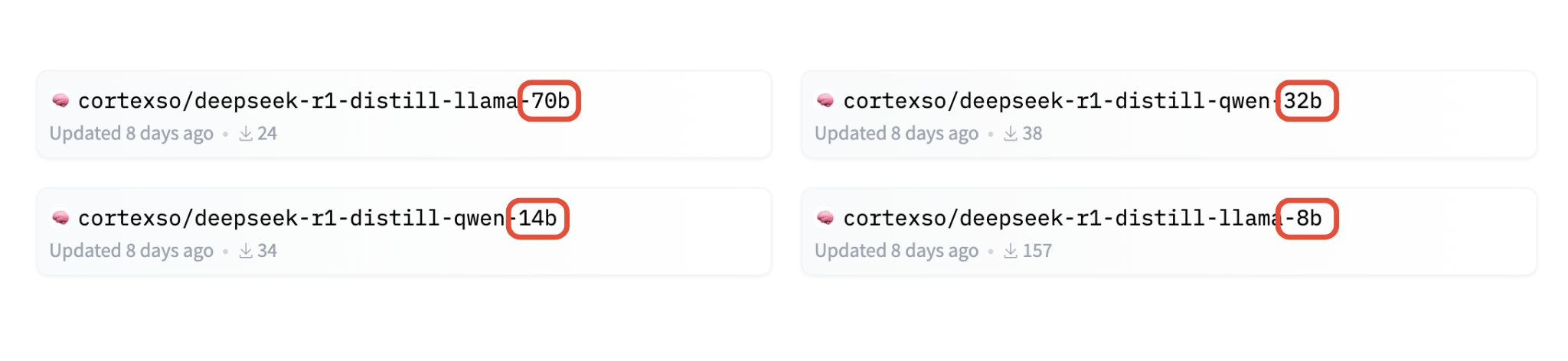Screen dimensions: 1568x361
Task: Click the download count 157
Action: (1037, 251)
